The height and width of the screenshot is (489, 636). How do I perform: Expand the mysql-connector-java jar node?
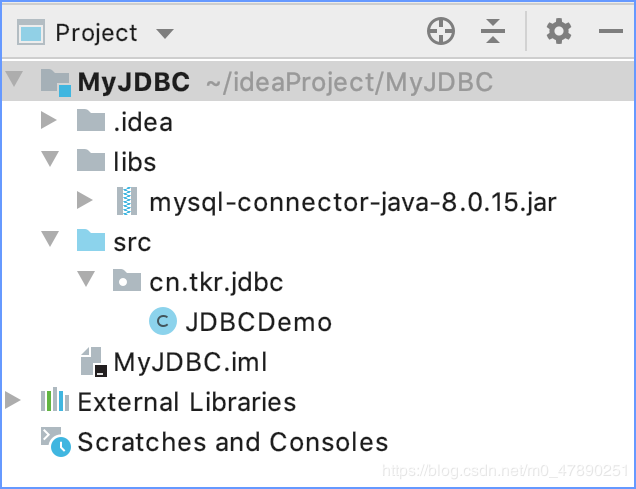(x=85, y=202)
